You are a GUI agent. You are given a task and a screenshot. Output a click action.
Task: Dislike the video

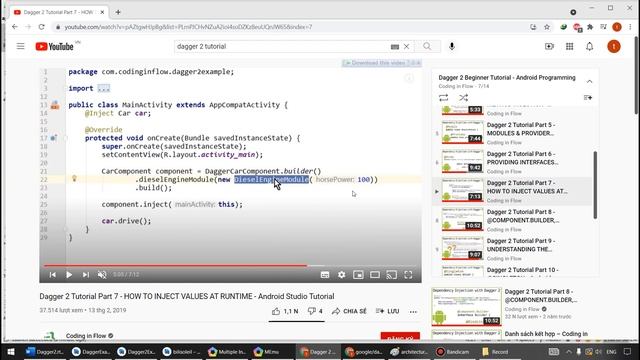[x=315, y=311]
